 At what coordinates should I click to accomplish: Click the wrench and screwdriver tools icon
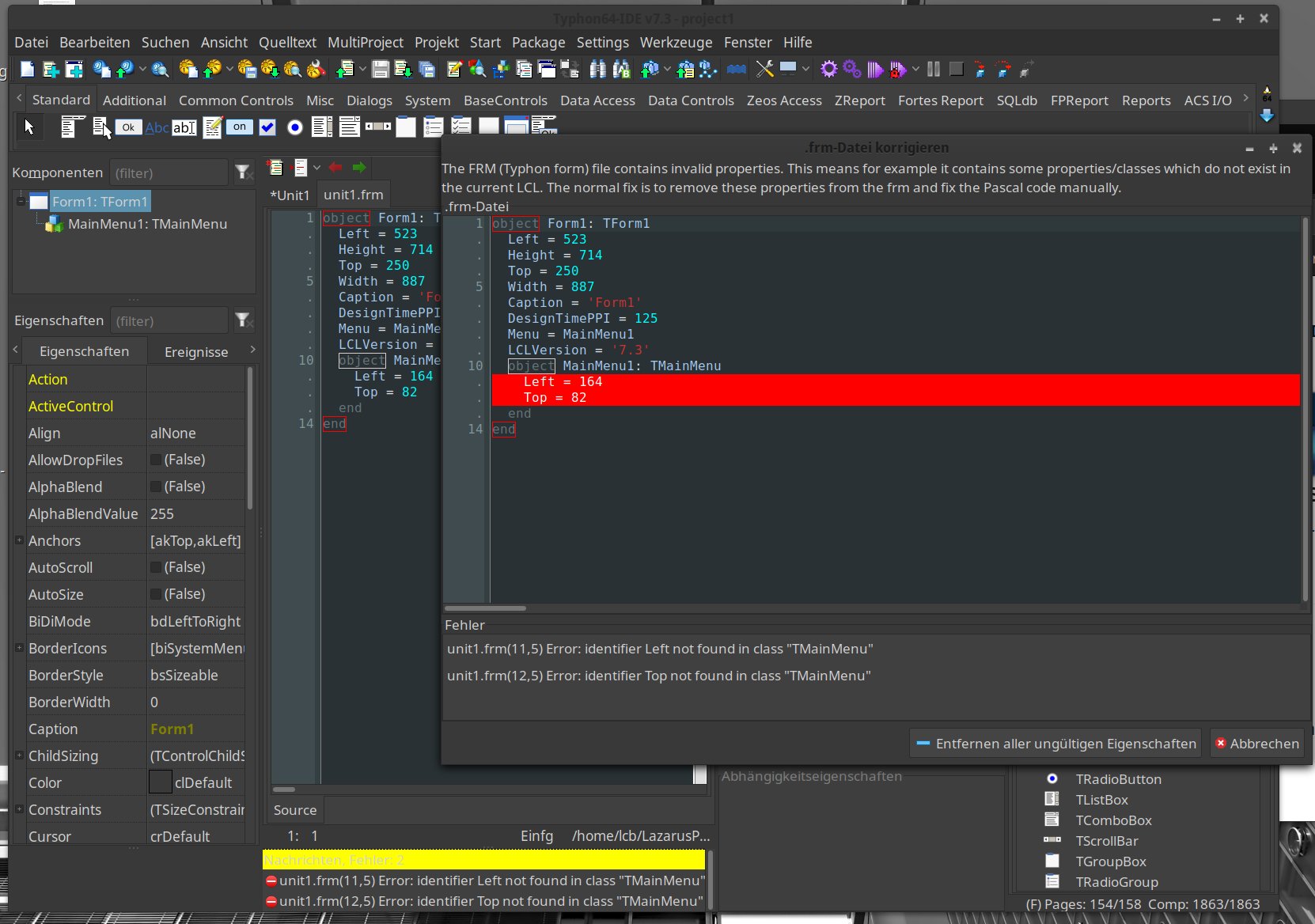(x=764, y=70)
